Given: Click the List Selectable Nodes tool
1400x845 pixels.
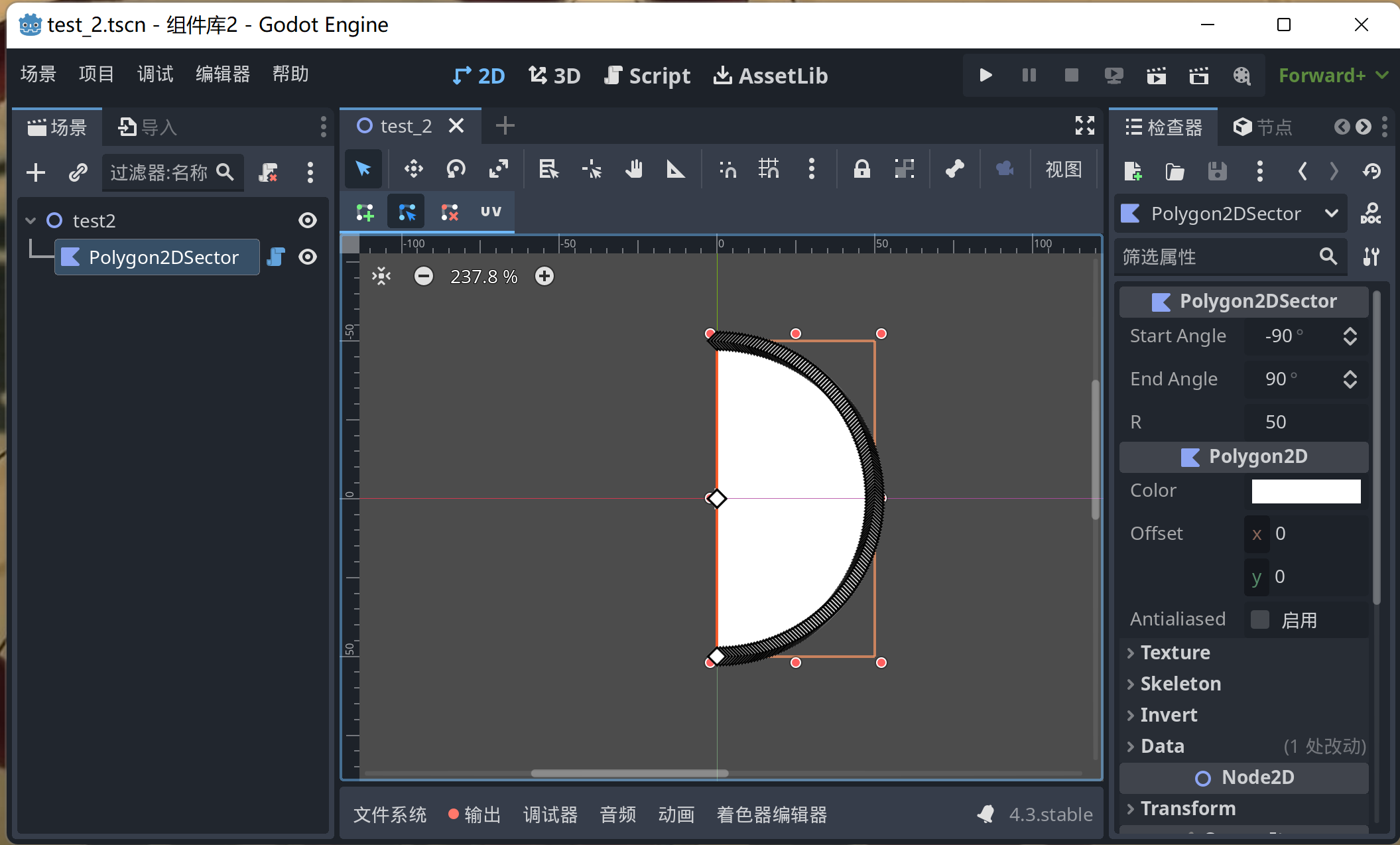Looking at the screenshot, I should pos(548,169).
